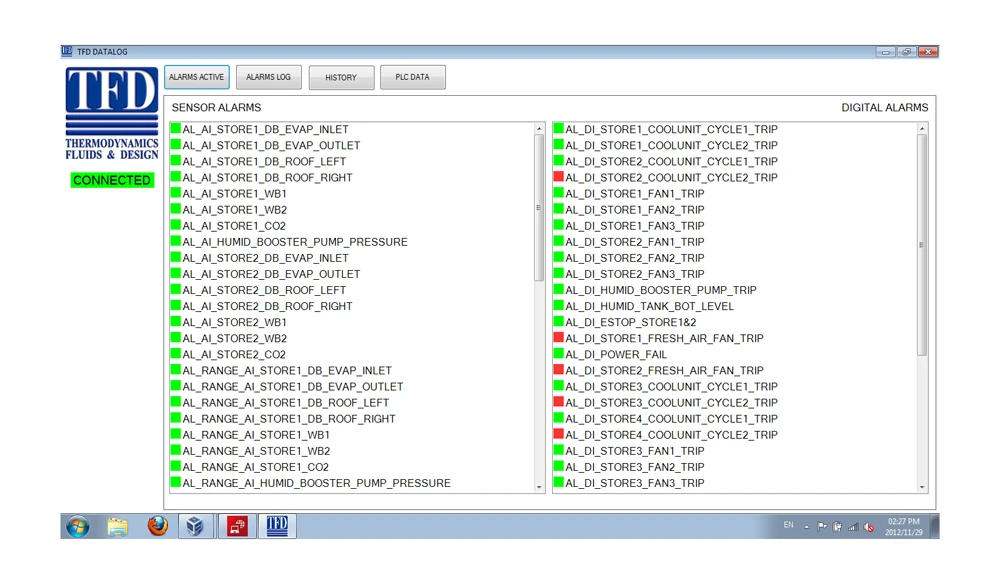Select the AL_AI_HUMID_BOOSTER_PUMP_PRESSURE sensor alarm

[294, 242]
